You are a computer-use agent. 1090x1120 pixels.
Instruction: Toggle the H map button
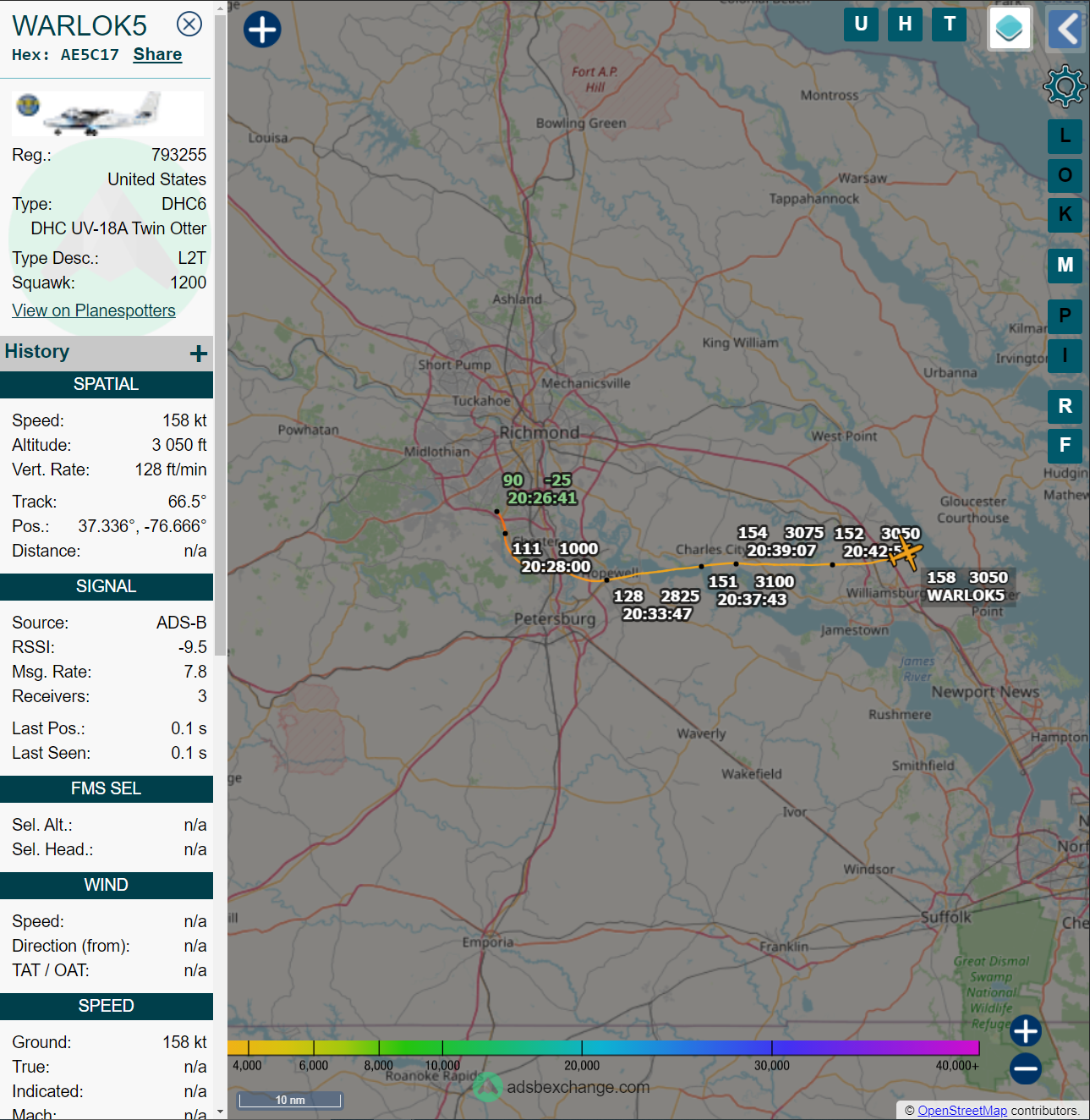(x=905, y=24)
